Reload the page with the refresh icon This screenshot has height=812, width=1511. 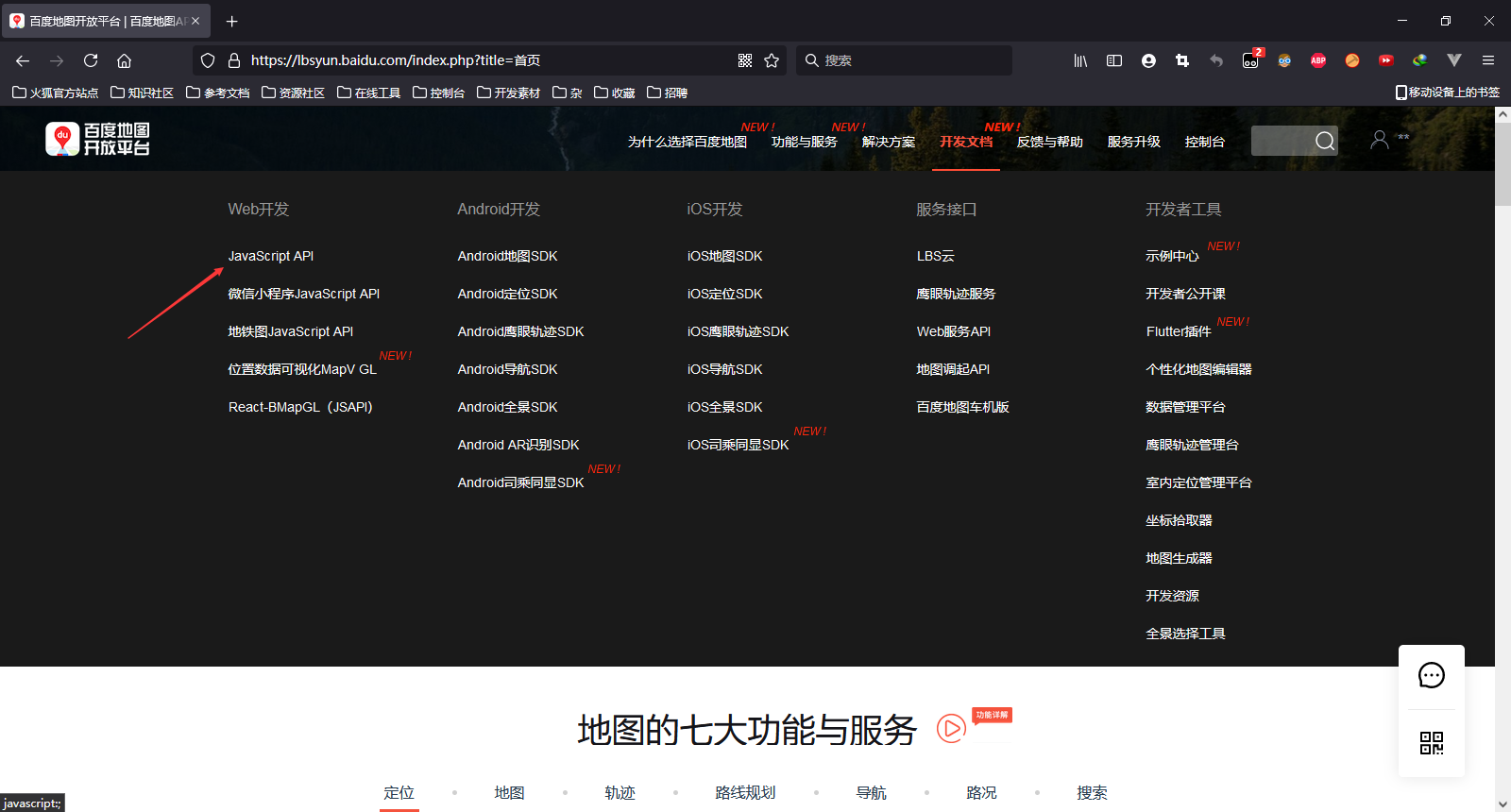[91, 60]
